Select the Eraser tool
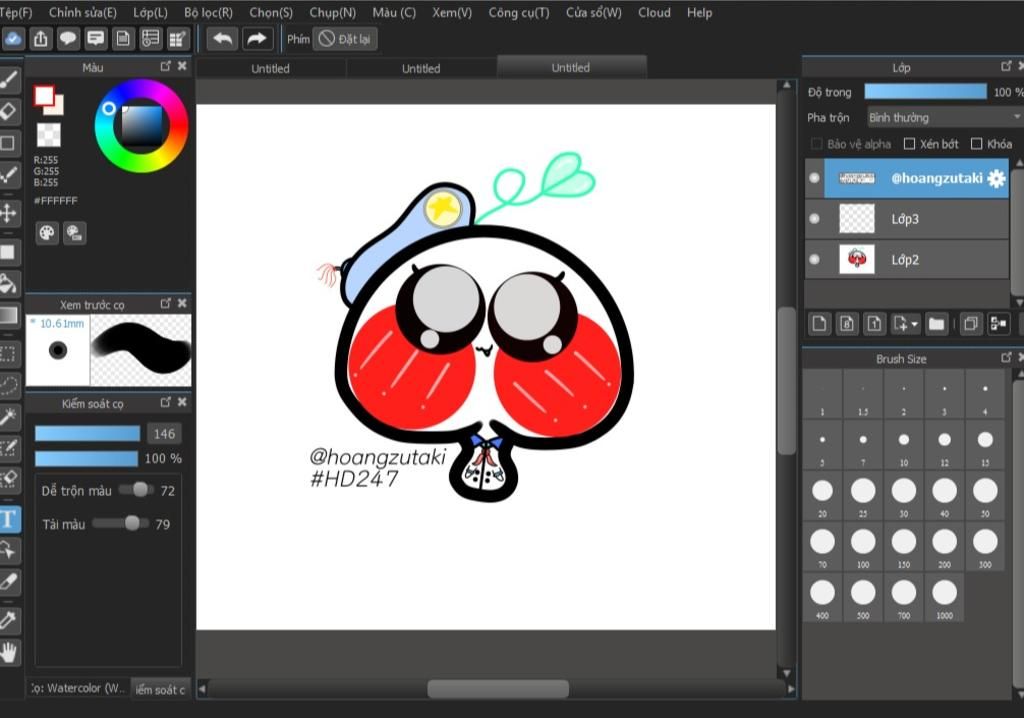The image size is (1024, 718). (9, 112)
